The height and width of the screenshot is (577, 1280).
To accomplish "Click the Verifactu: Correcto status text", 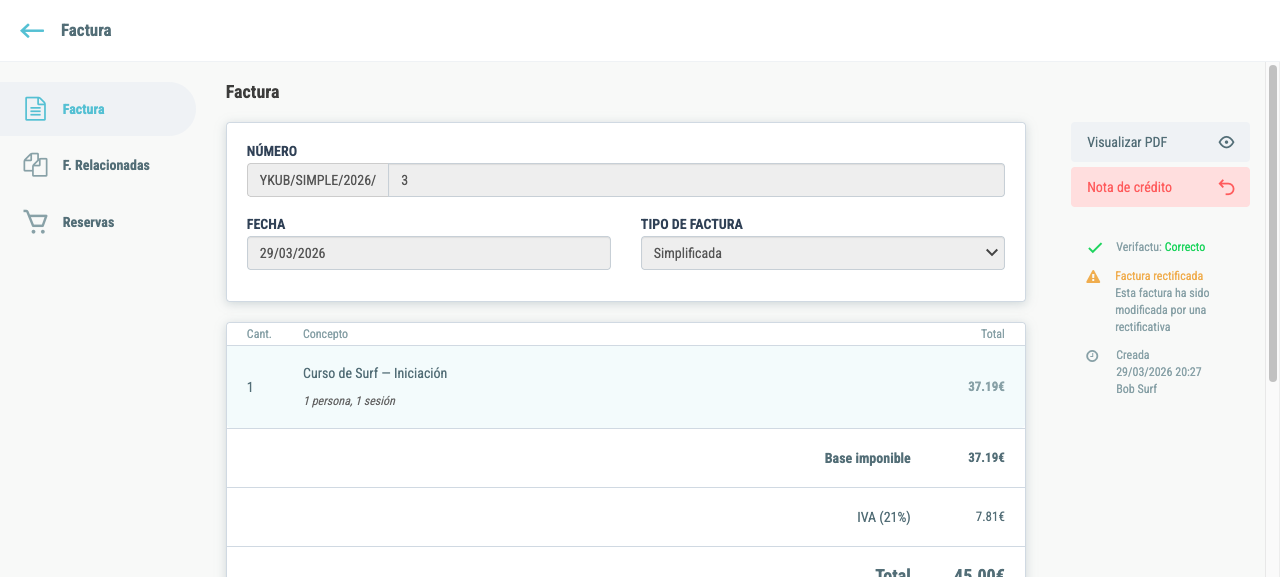I will tap(1160, 247).
